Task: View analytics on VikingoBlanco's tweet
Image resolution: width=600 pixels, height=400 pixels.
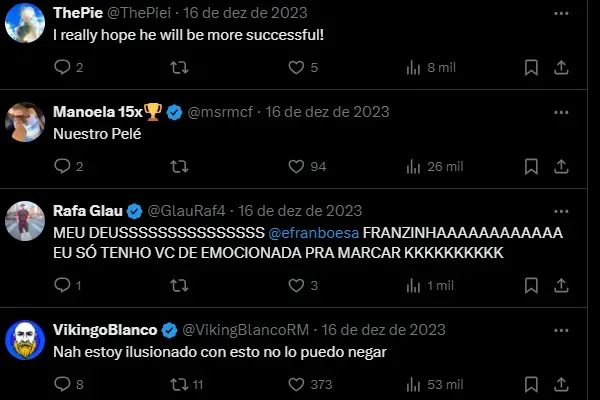Action: [414, 384]
